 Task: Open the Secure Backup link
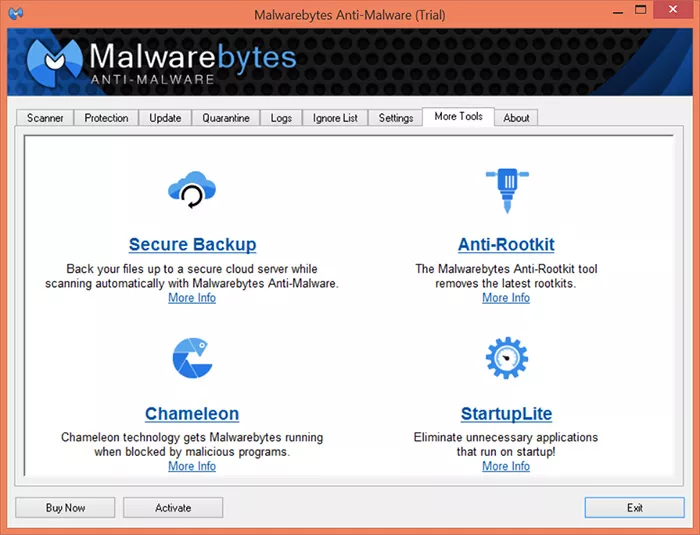192,244
